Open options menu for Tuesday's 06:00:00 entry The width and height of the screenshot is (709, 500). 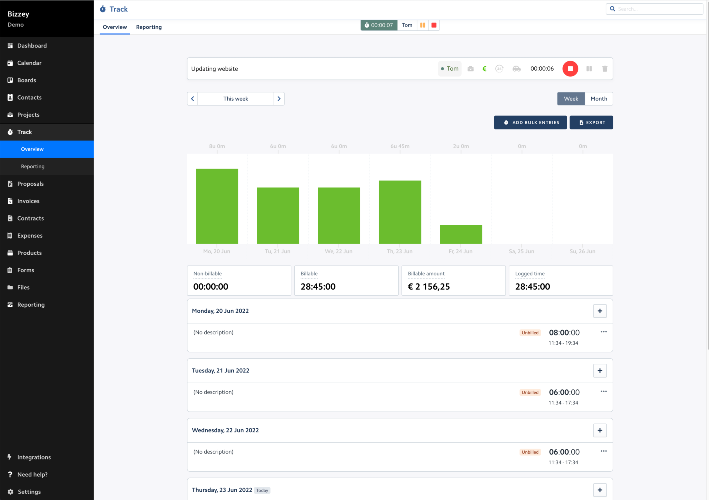pyautogui.click(x=604, y=392)
